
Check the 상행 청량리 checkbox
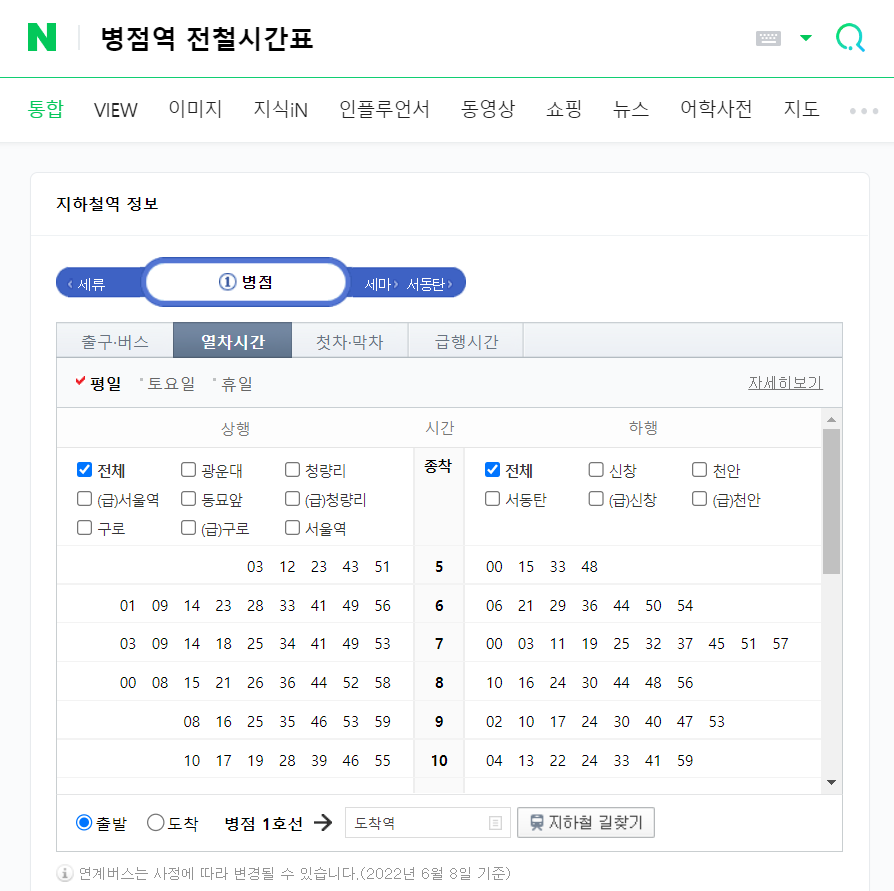coord(292,470)
